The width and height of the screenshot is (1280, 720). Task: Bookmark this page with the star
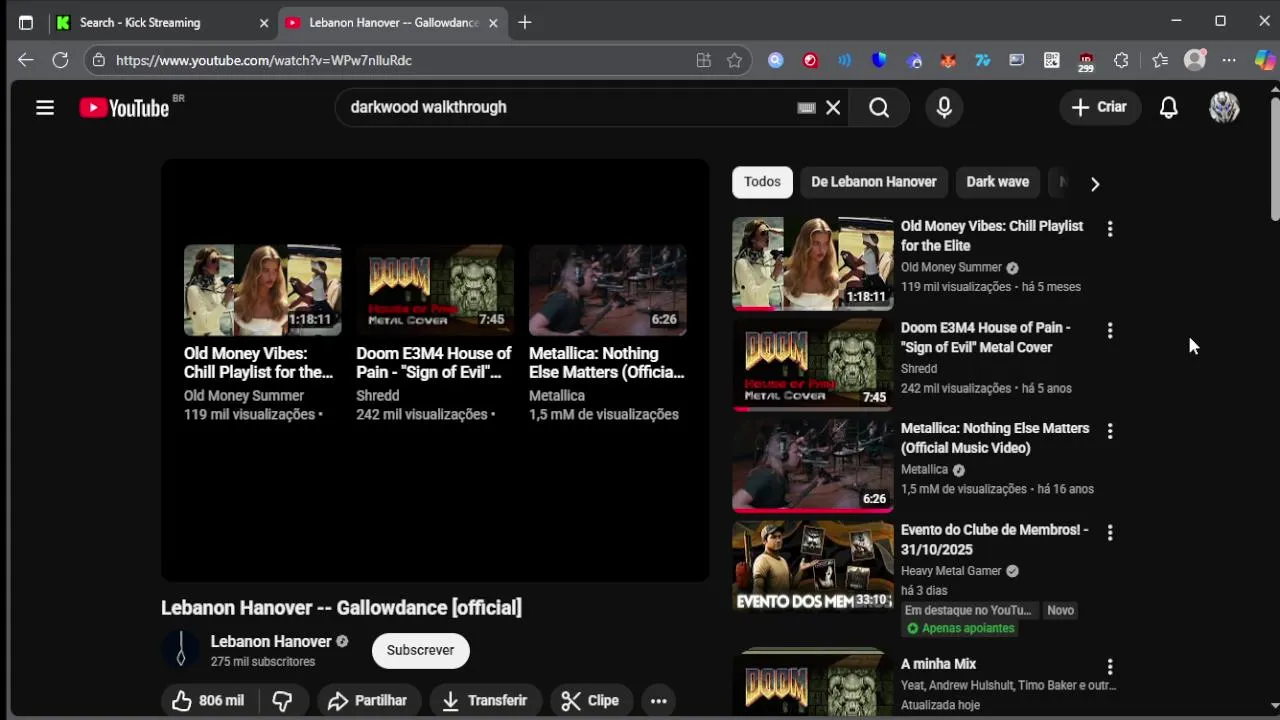(x=735, y=60)
